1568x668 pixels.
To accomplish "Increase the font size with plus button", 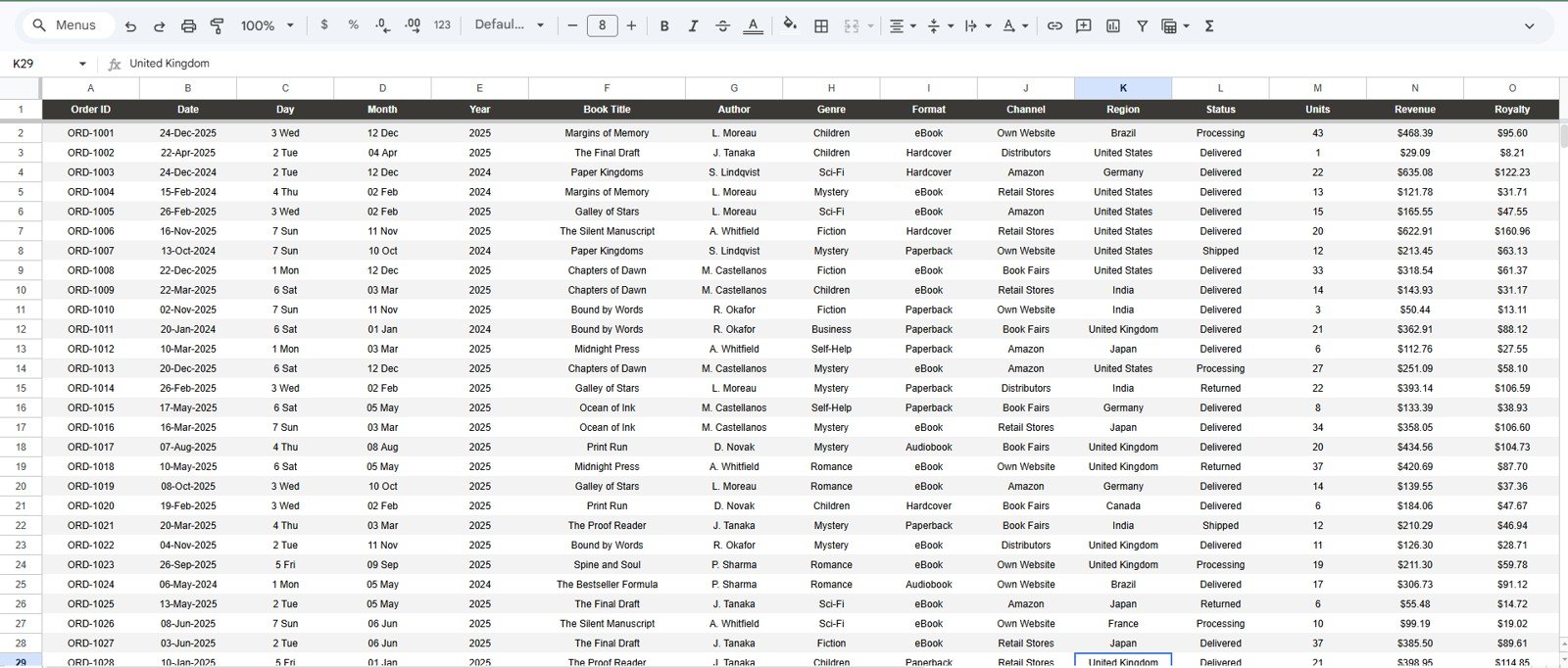I will (631, 25).
